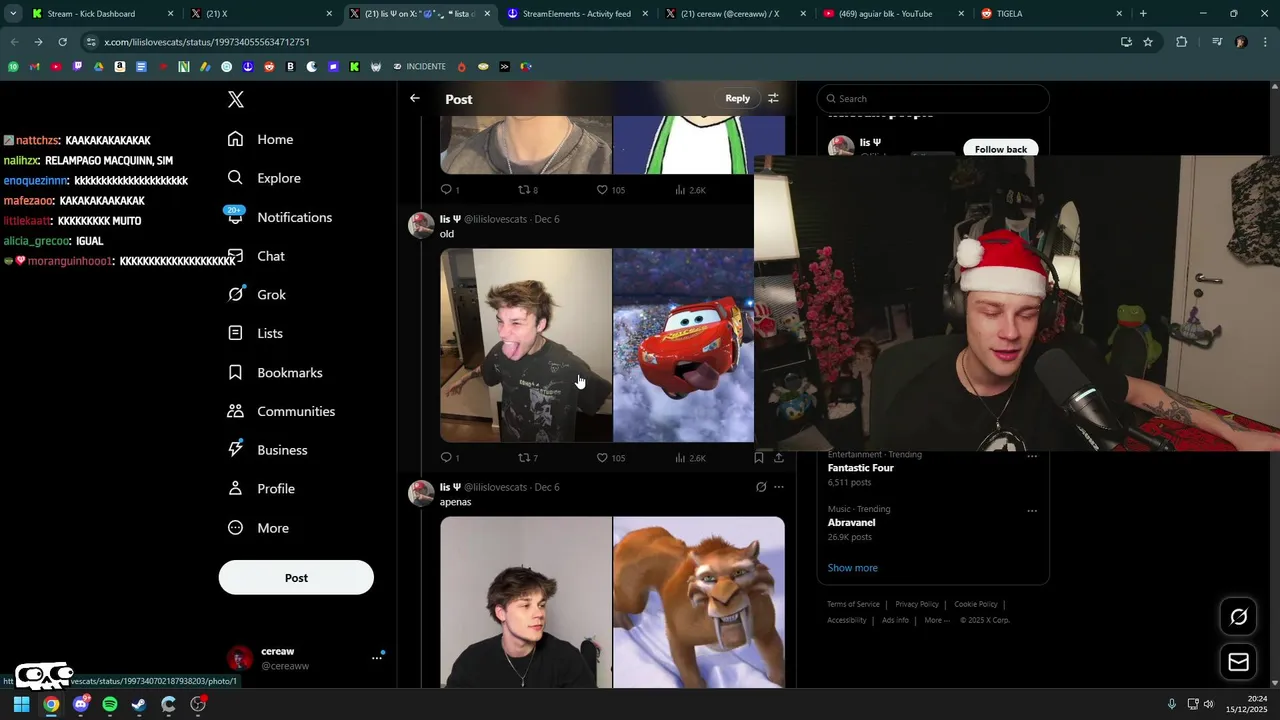Open the Privacy Policy link
The height and width of the screenshot is (720, 1280).
point(917,604)
